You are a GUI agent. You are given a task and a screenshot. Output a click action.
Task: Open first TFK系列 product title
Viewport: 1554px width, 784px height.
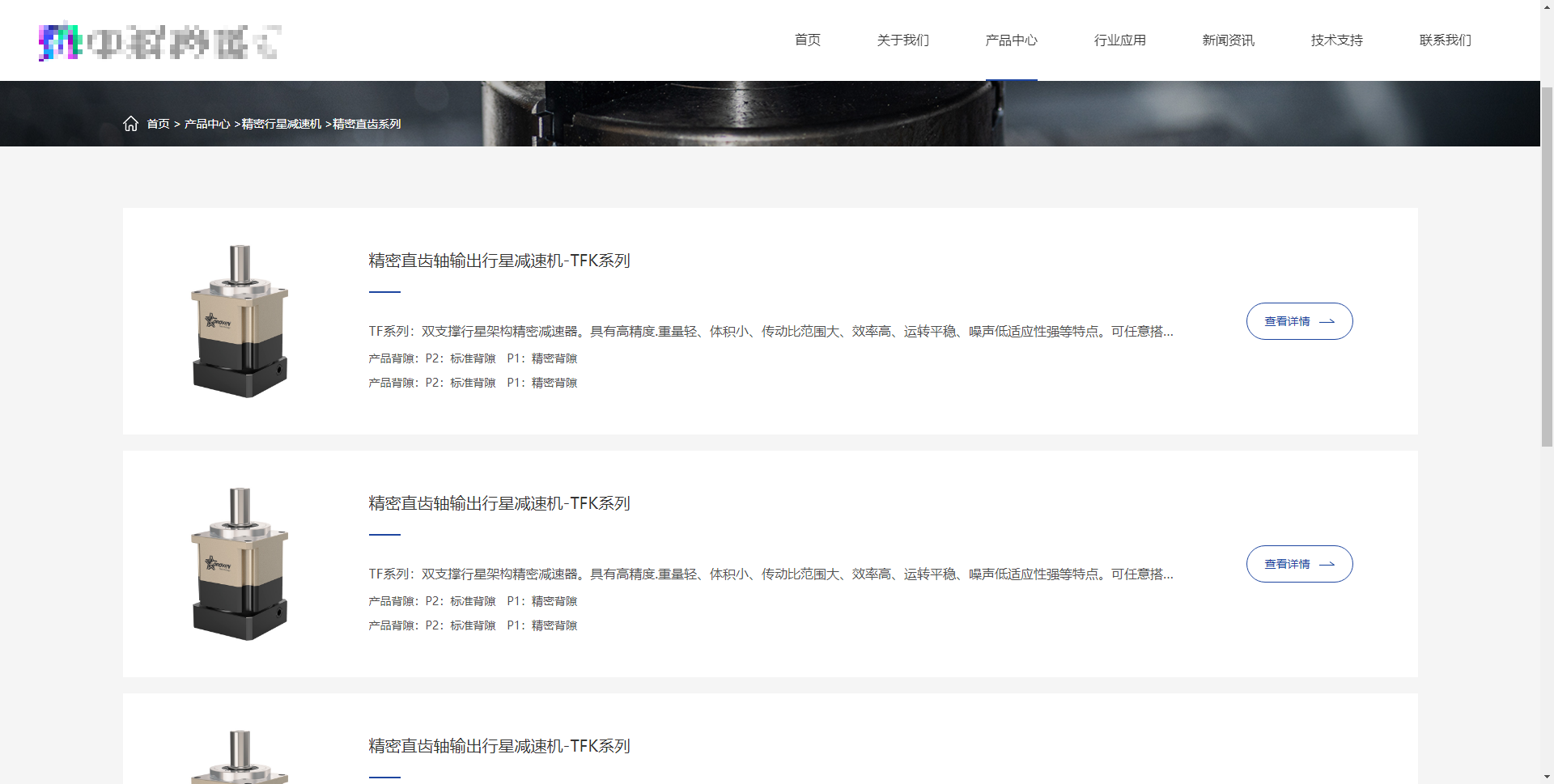[x=499, y=261]
